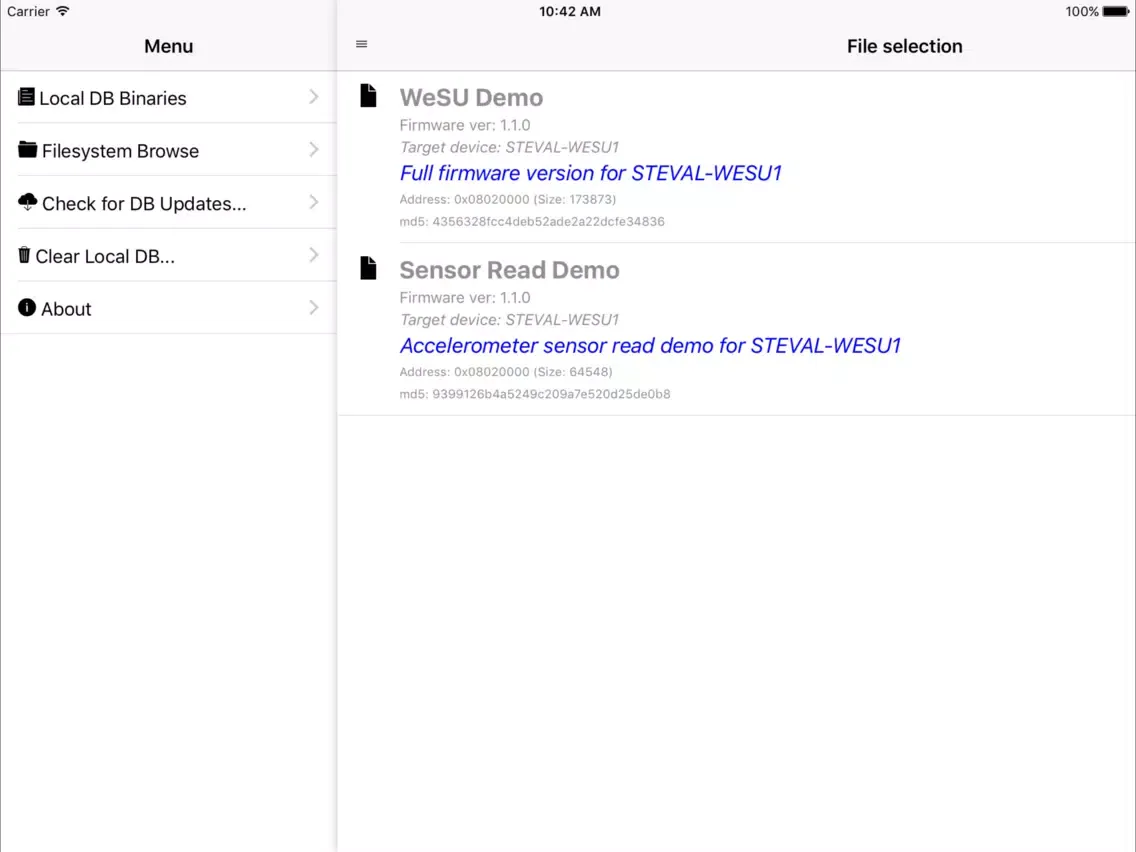
Task: Click WeSU Demo firmware ver 1.1.0 text
Action: [464, 125]
